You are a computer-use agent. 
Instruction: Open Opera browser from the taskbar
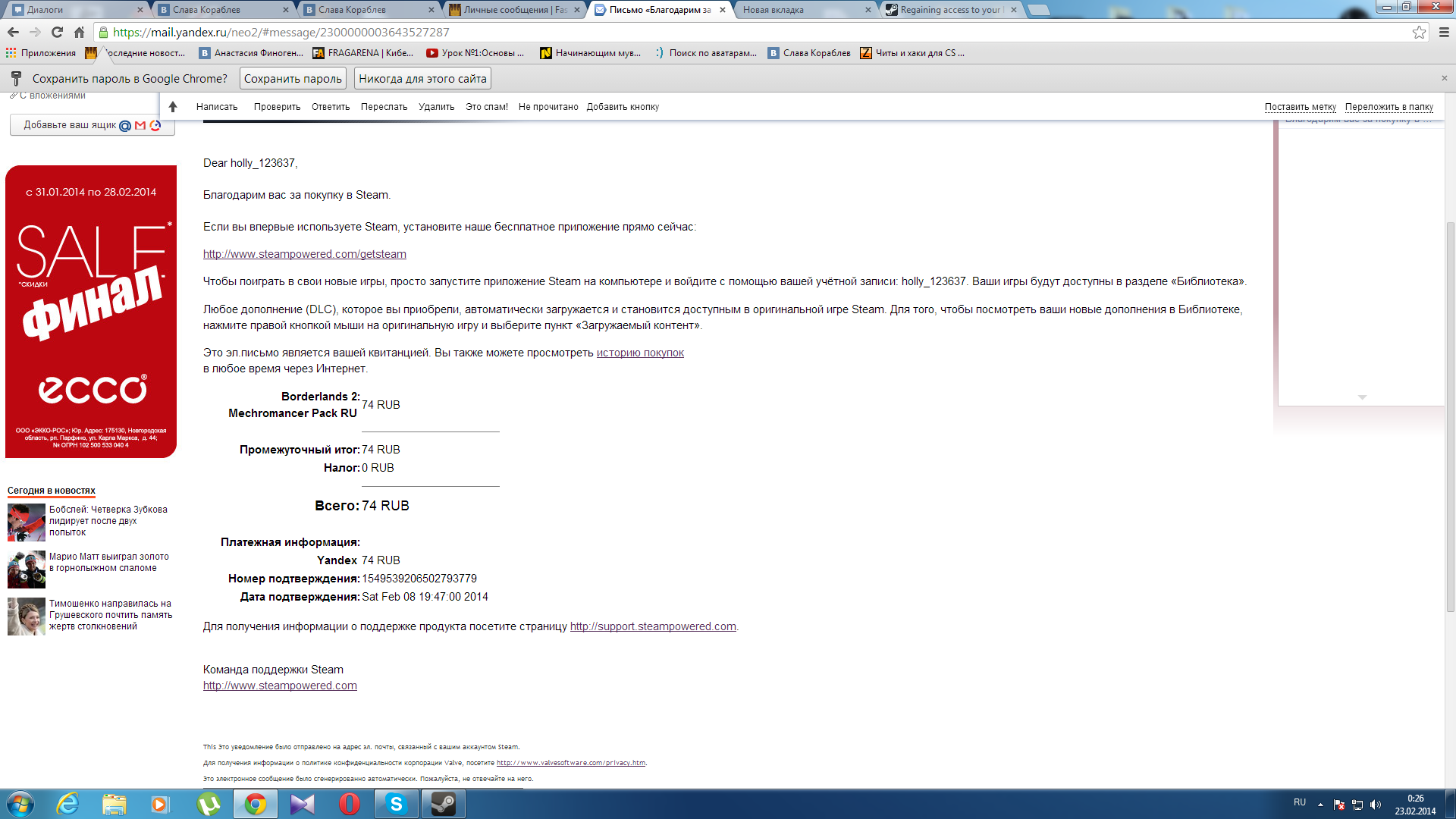[x=350, y=804]
